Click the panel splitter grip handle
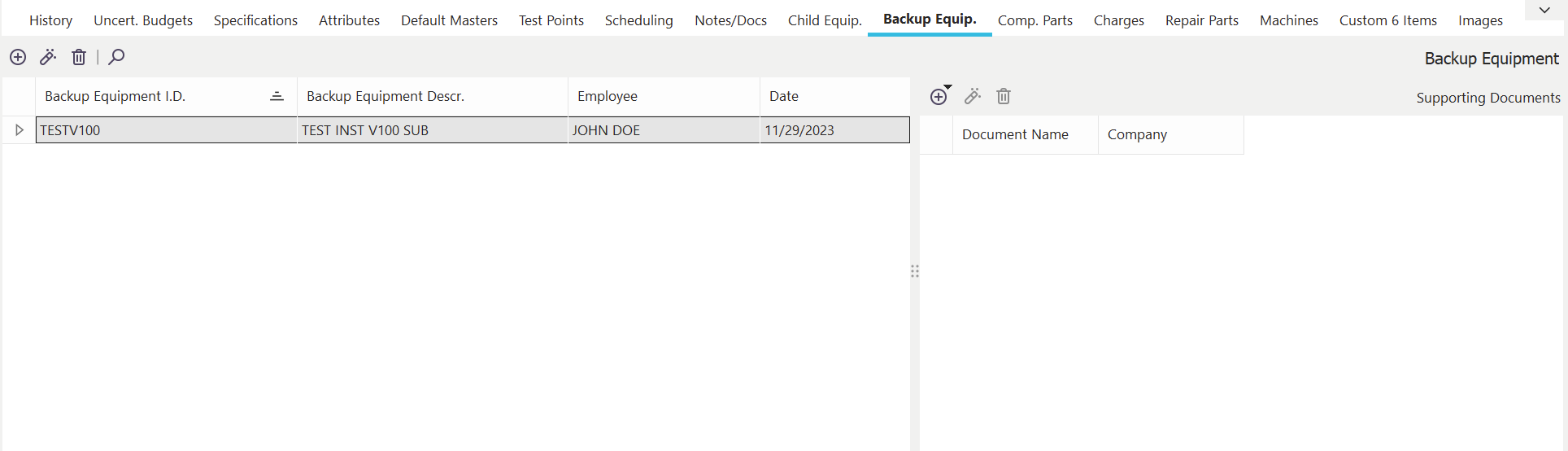Image resolution: width=1568 pixels, height=451 pixels. (915, 271)
